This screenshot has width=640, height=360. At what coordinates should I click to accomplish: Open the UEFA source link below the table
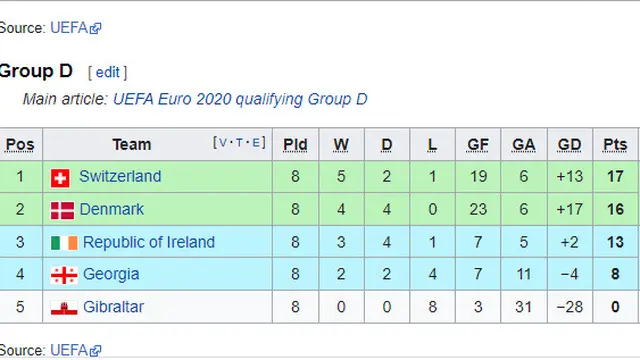click(69, 351)
